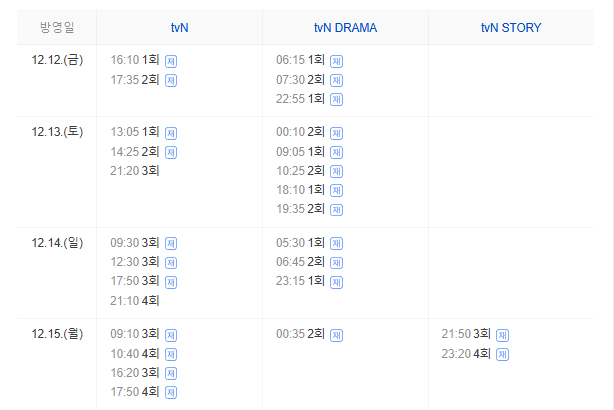This screenshot has height=410, width=614.
Task: Click rerun badge beside tvN DRAMA 05:30 1회
Action: tap(336, 244)
